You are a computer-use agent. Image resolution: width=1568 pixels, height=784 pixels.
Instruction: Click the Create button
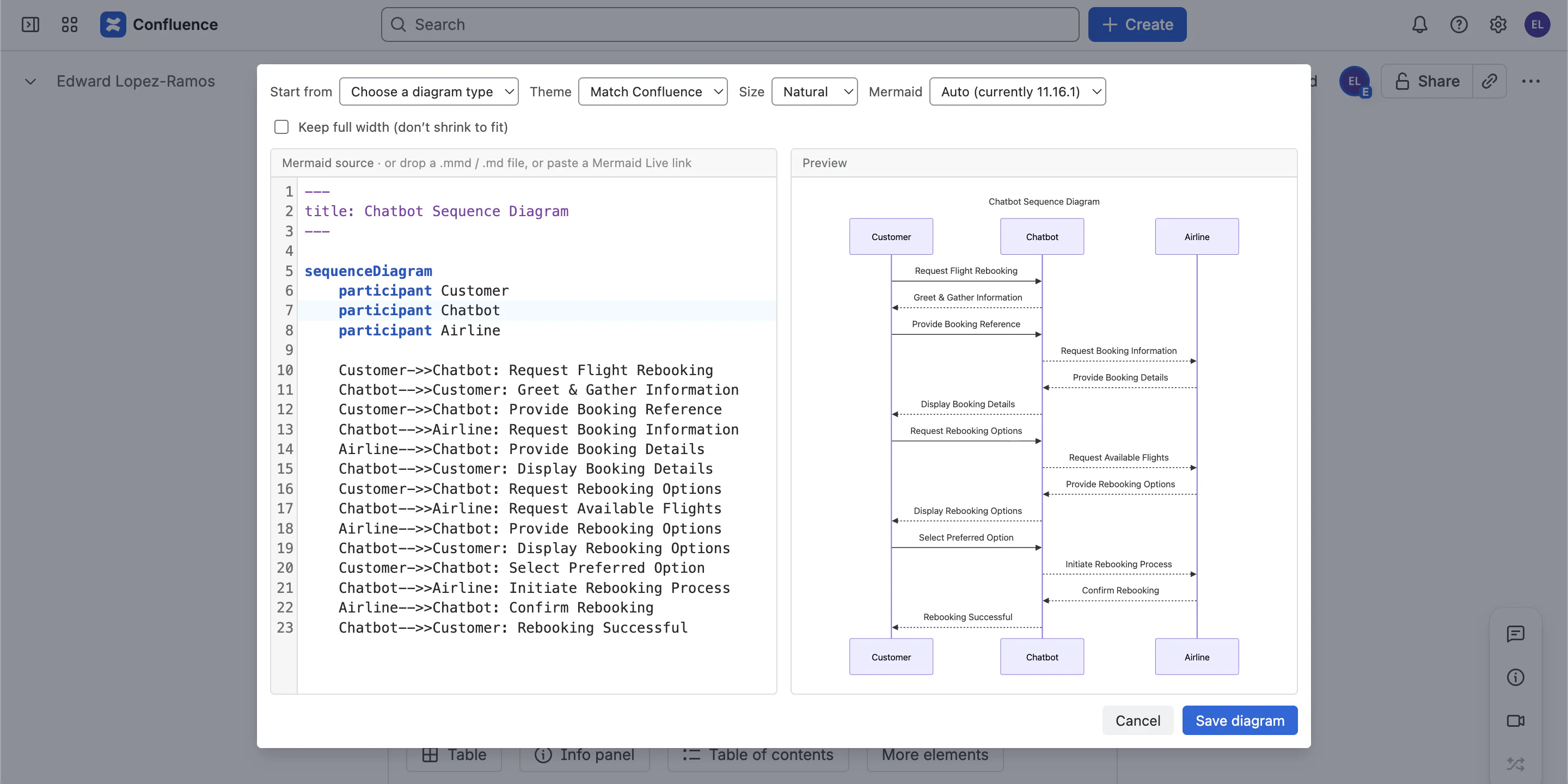pyautogui.click(x=1136, y=24)
